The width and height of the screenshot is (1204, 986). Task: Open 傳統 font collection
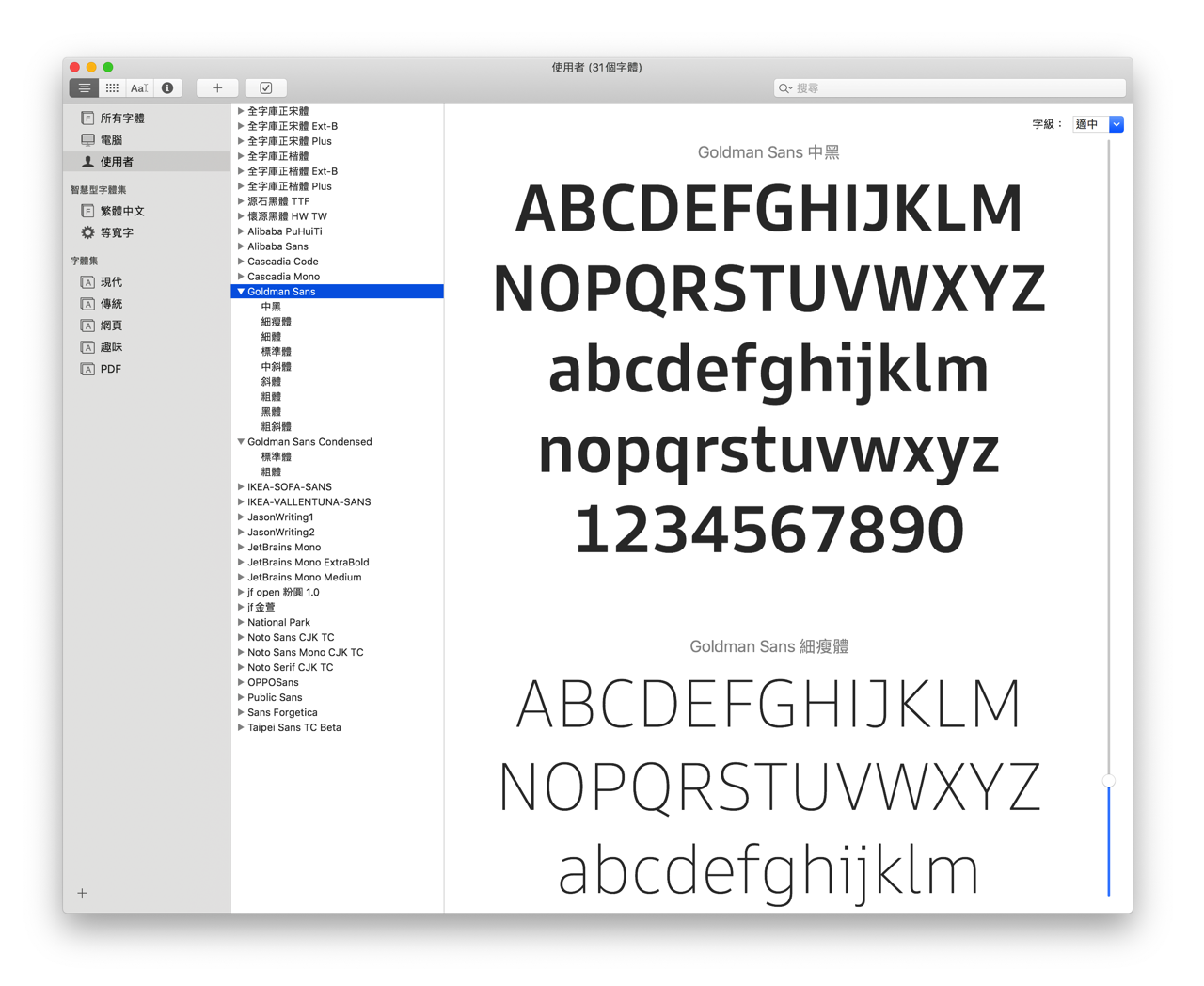(147, 304)
